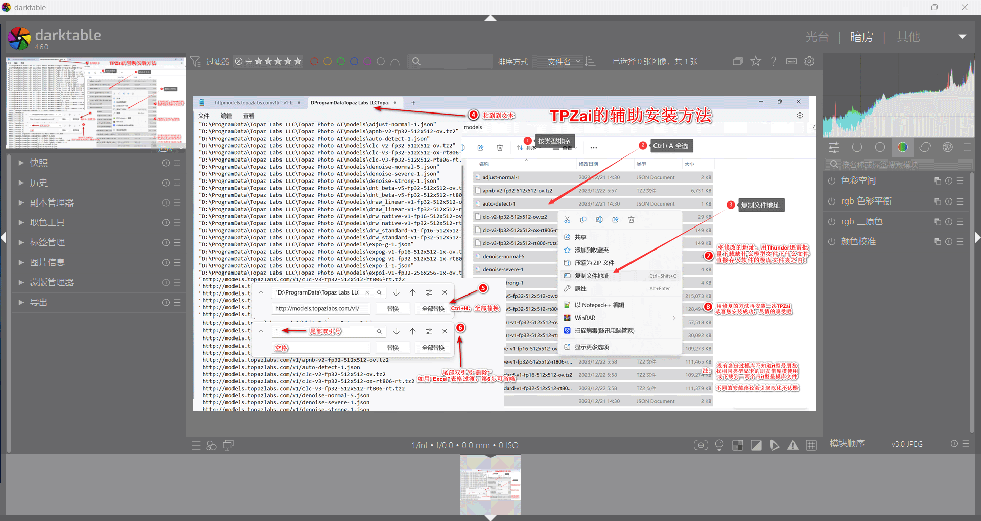Toggle clipping indication half-filled square icon
Image resolution: width=981 pixels, height=521 pixels.
click(756, 445)
